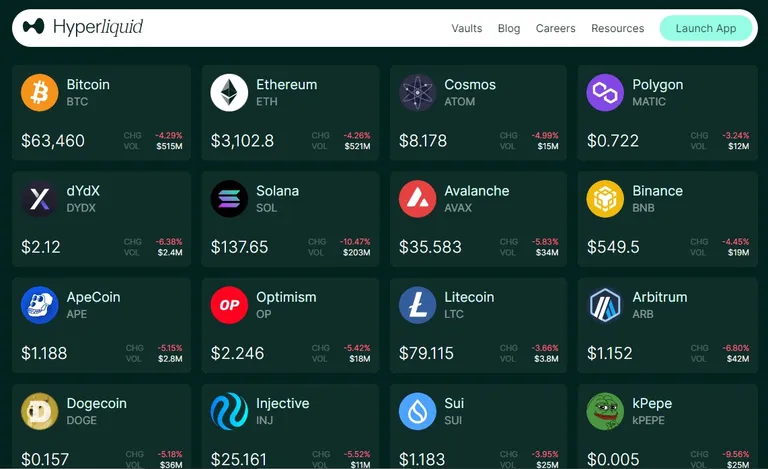Click the Dogecoin dog icon
This screenshot has height=469, width=768.
pos(40,411)
